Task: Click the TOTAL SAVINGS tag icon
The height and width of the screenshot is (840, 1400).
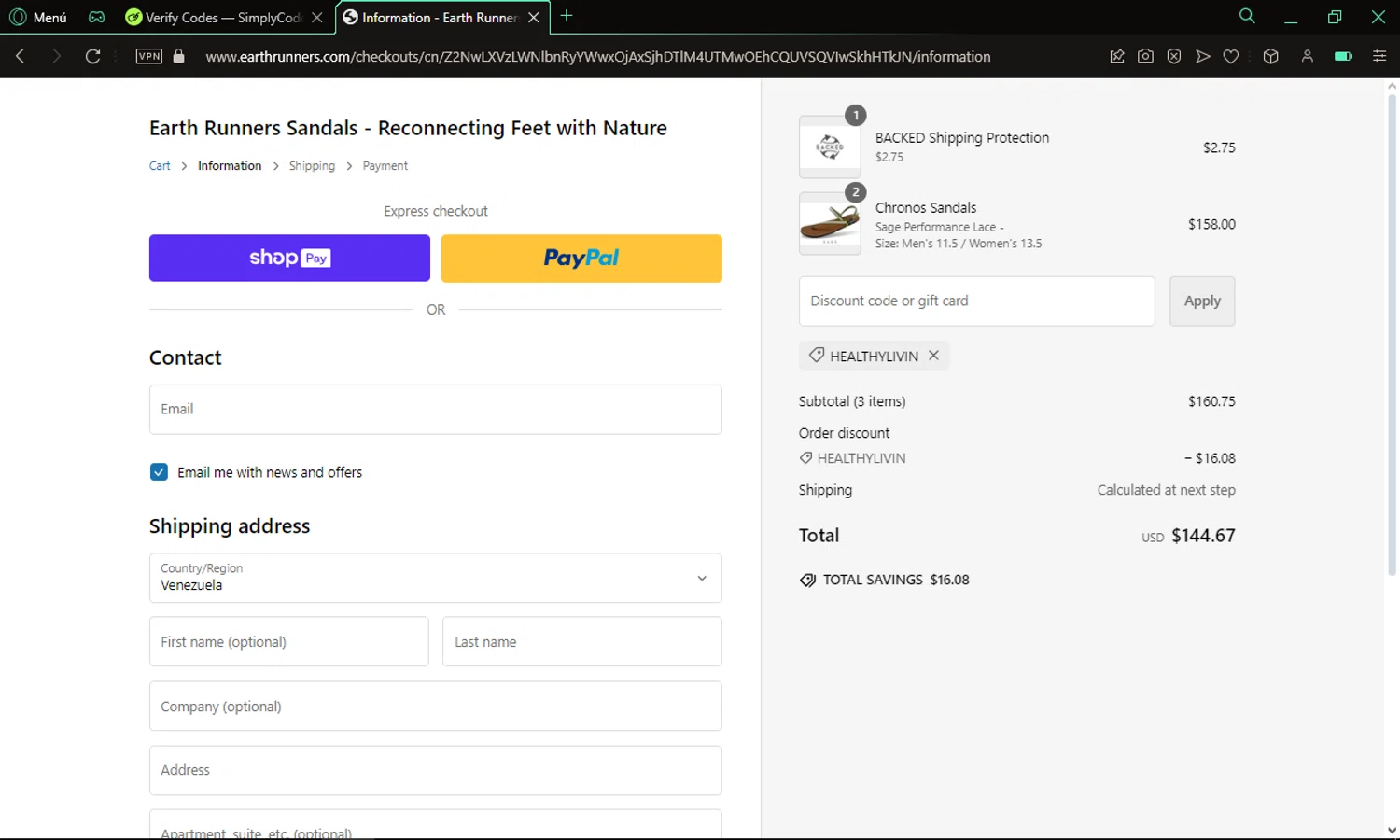Action: coord(807,581)
